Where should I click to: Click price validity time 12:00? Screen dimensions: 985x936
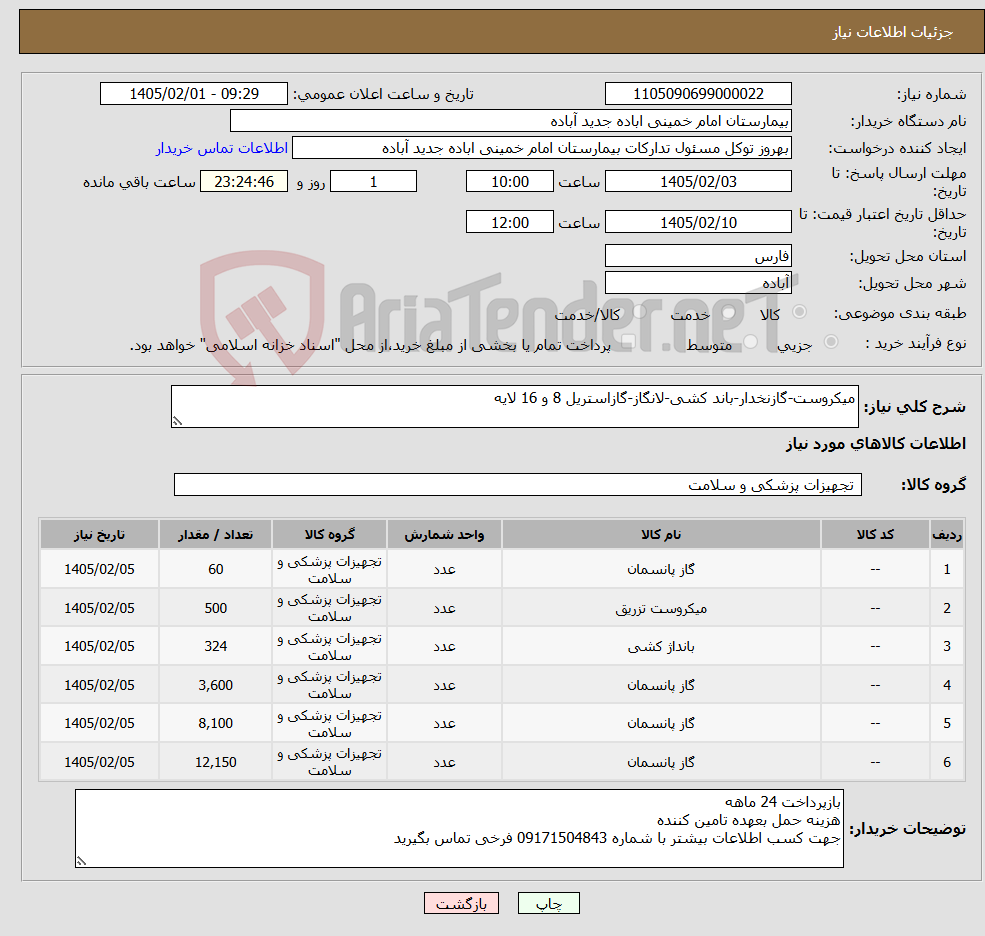click(x=509, y=222)
